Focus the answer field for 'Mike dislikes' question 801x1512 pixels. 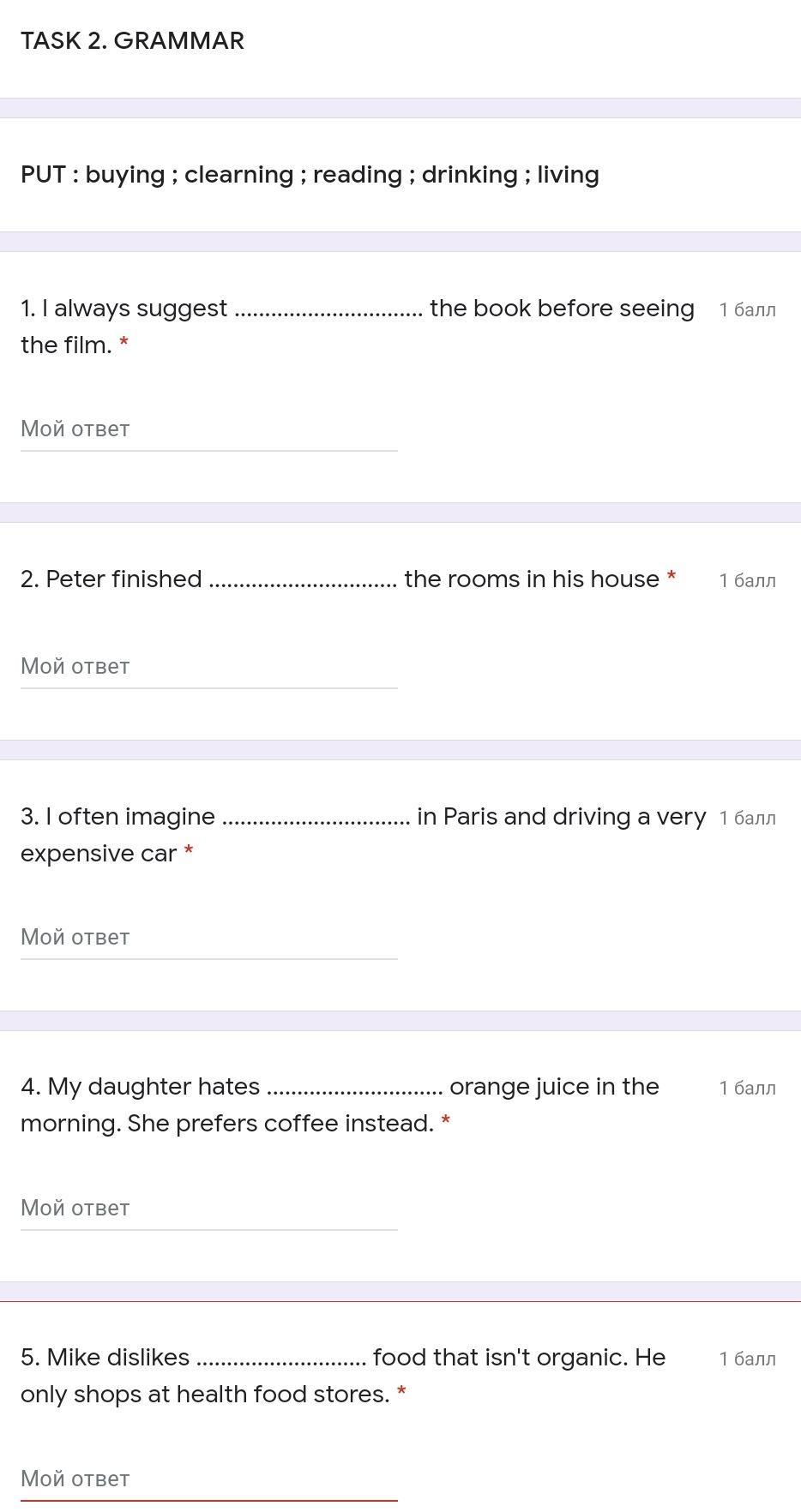tap(208, 1479)
